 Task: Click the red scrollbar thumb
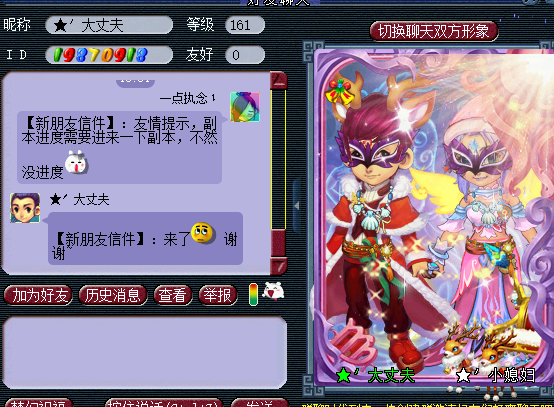tap(278, 242)
